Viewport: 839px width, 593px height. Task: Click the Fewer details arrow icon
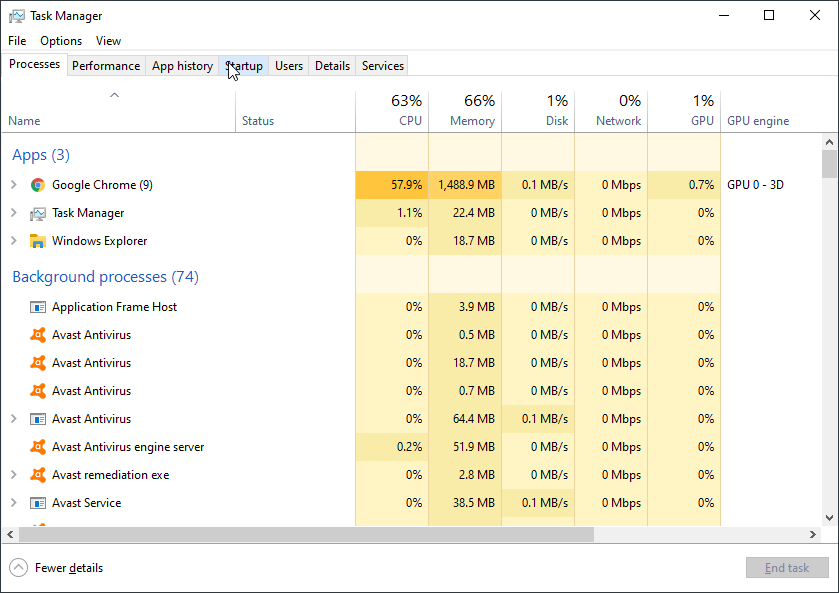[x=18, y=568]
